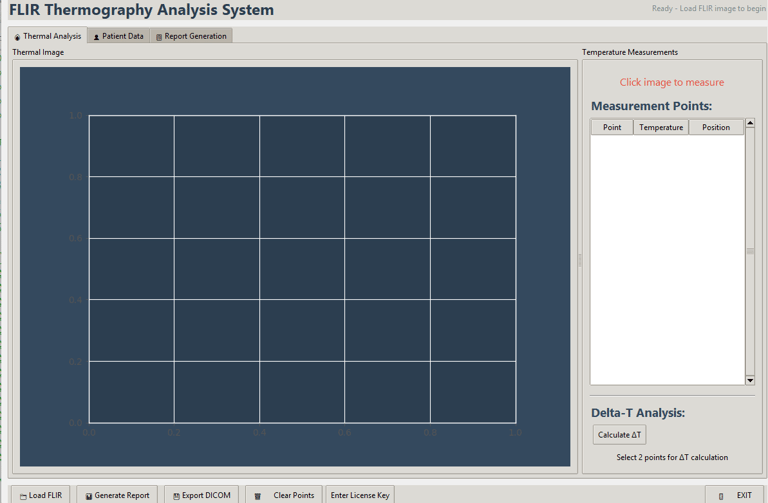Switch to the Thermal Analysis tab
768x503 pixels.
click(x=48, y=36)
